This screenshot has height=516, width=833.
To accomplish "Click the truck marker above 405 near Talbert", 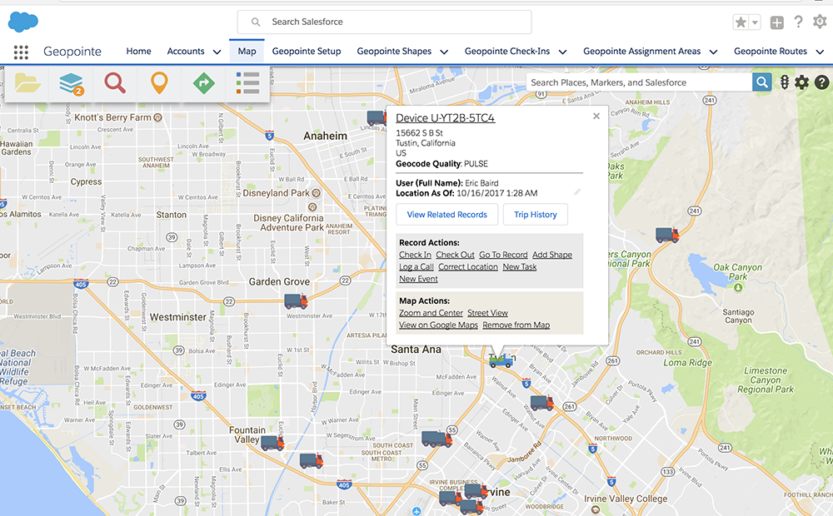I will [x=311, y=460].
